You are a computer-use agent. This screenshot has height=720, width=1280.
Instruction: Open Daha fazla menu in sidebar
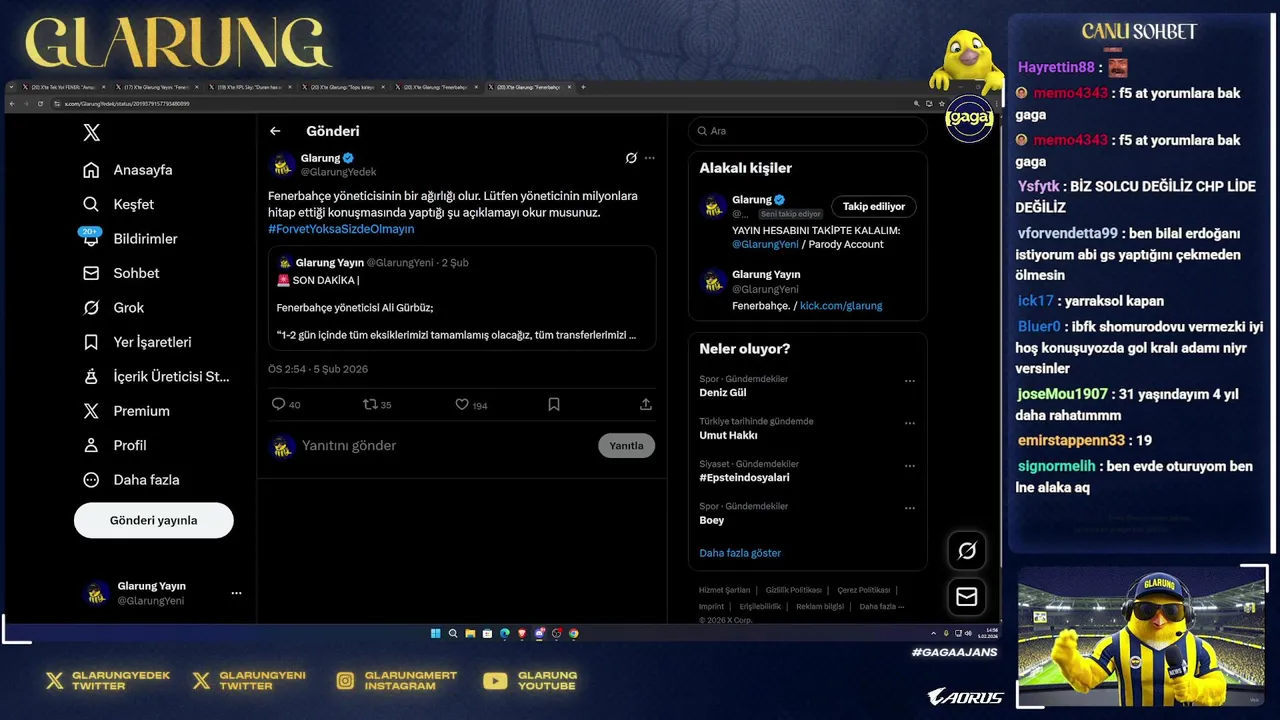(x=131, y=480)
